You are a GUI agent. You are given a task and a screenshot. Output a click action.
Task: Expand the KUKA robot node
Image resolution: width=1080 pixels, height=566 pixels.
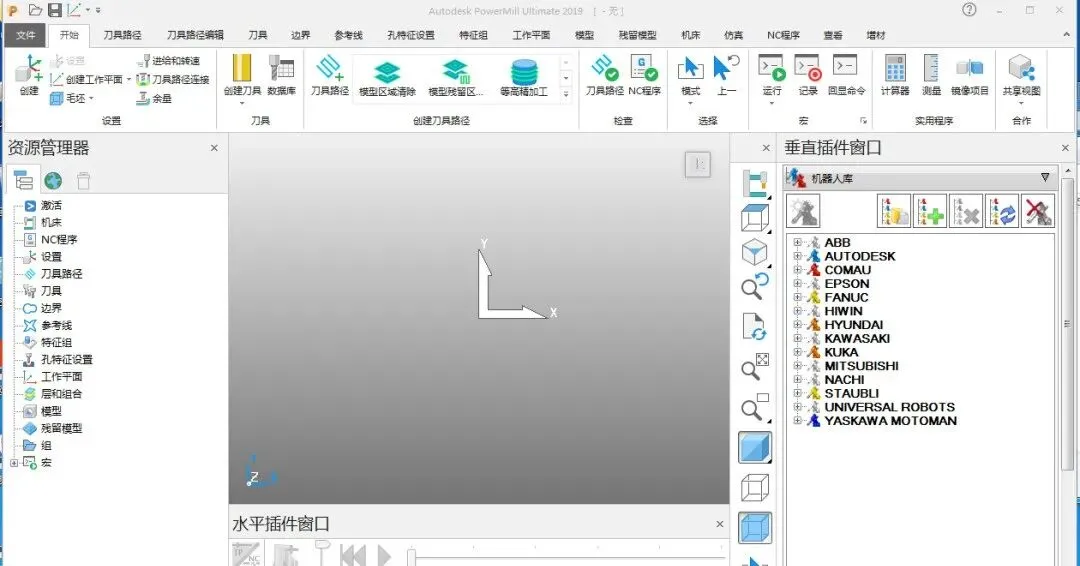tap(798, 352)
